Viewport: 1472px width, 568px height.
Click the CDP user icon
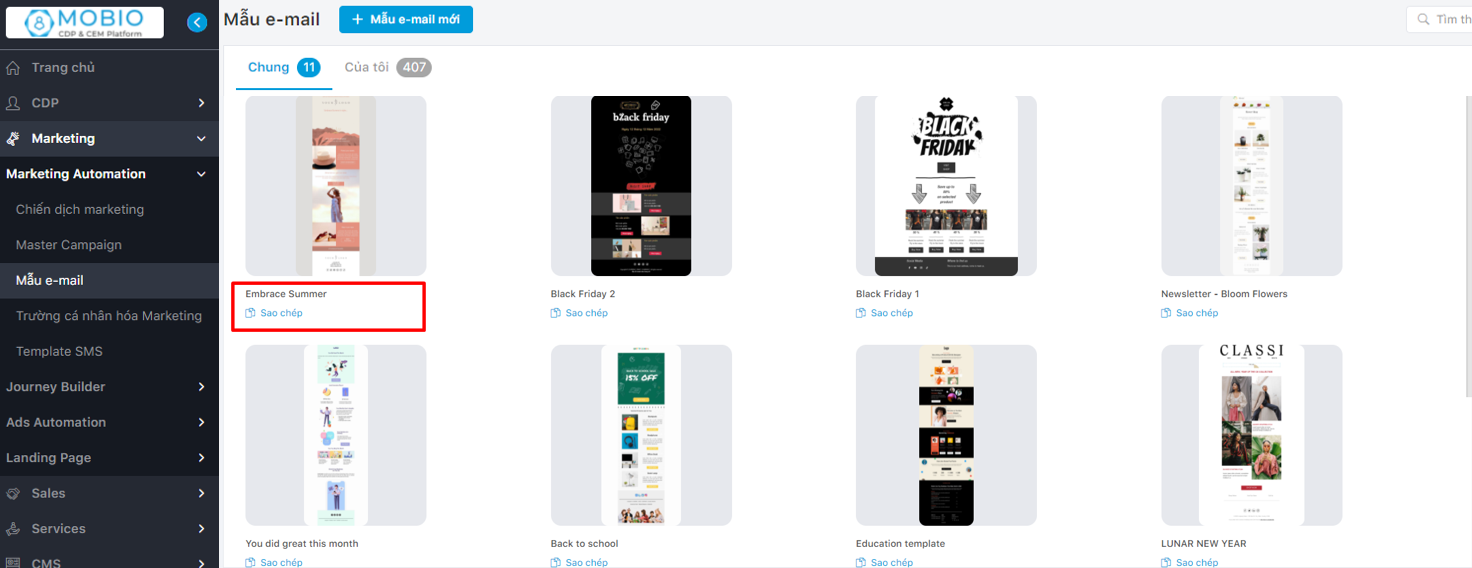[13, 103]
